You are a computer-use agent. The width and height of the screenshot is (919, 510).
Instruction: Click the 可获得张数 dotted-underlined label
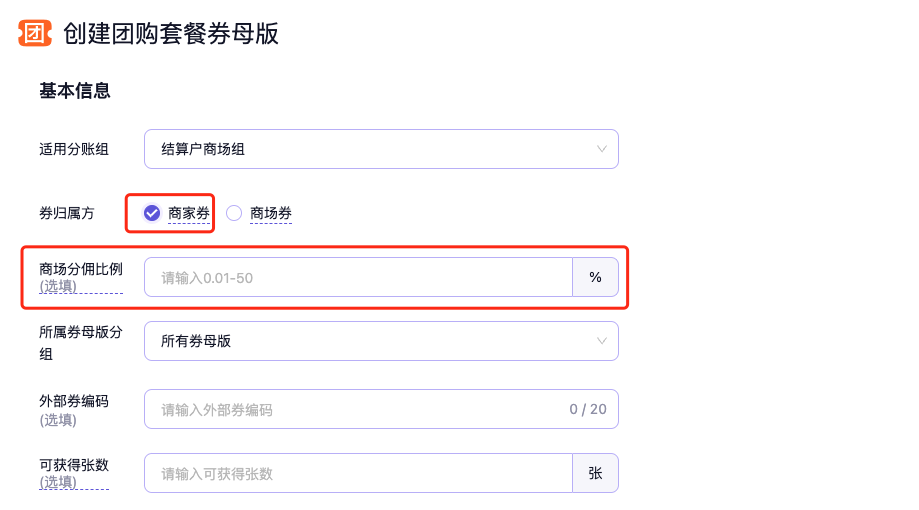pos(74,465)
